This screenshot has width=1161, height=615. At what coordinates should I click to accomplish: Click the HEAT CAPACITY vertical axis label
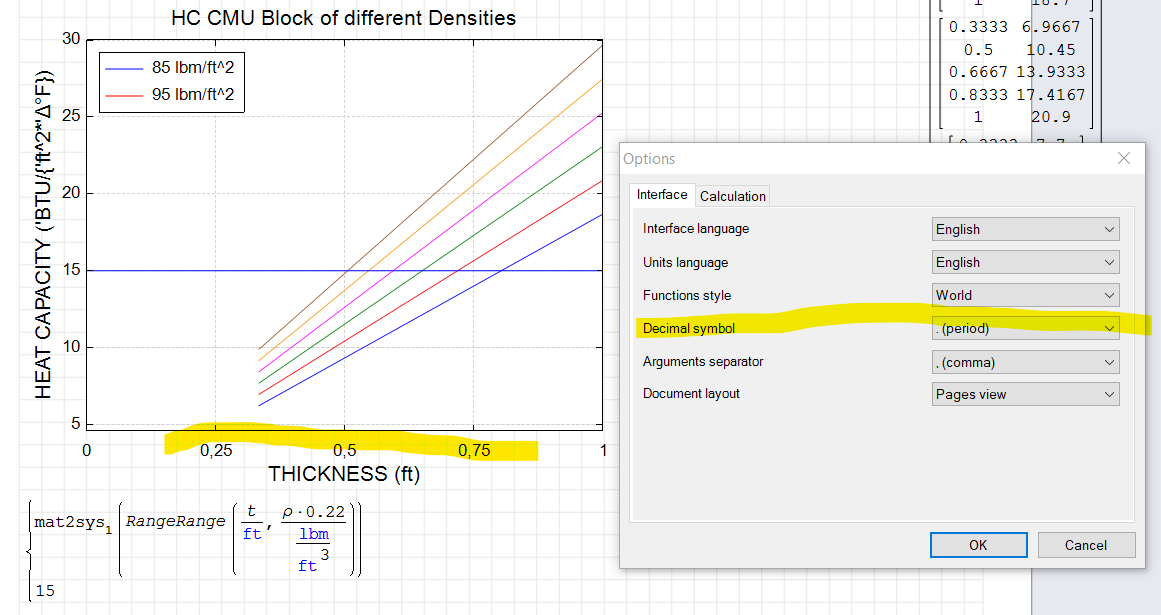point(43,235)
